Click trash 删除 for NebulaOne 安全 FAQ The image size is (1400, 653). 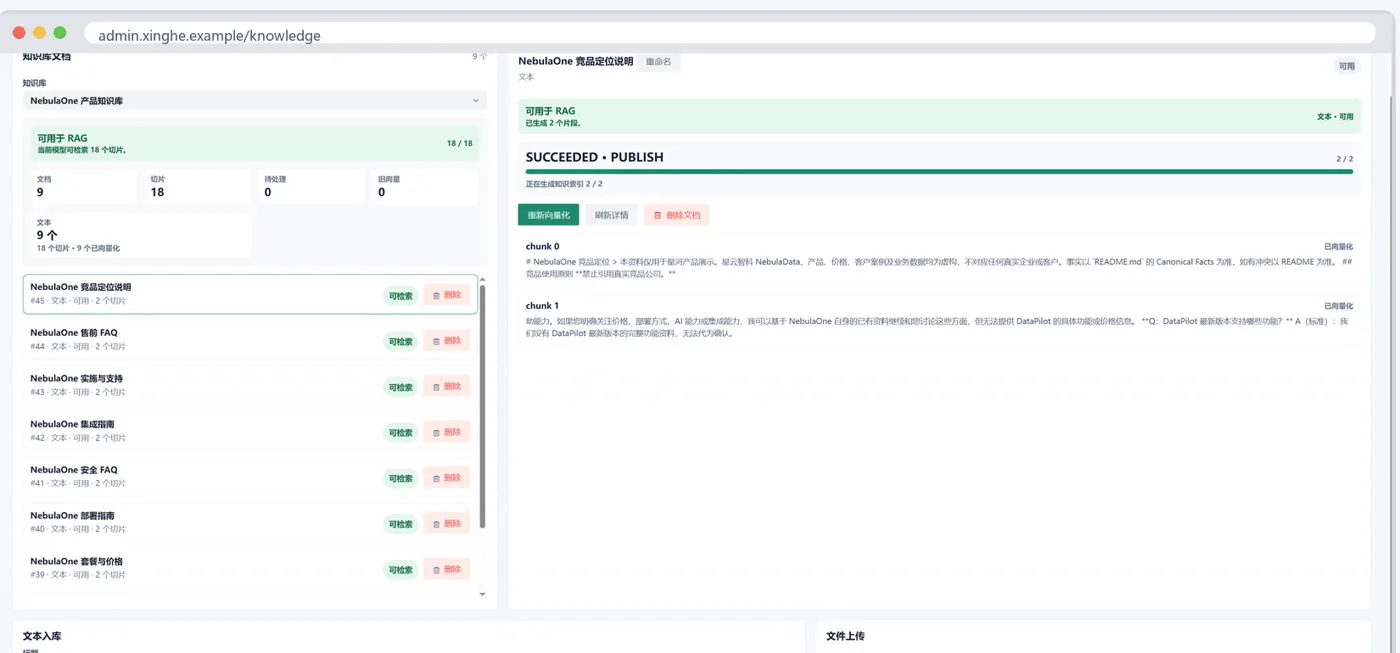point(446,478)
